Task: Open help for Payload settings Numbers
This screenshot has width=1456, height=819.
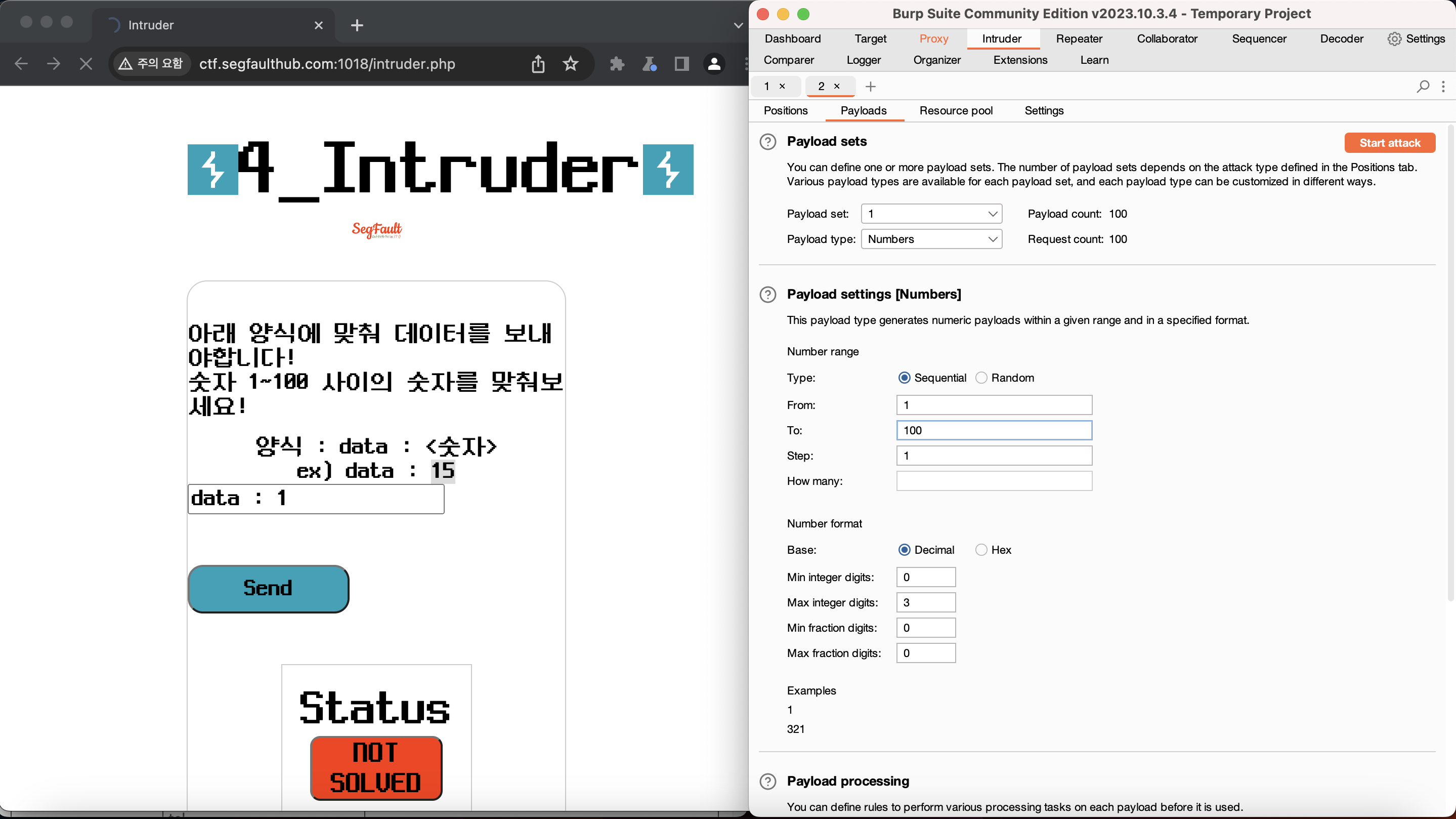Action: click(767, 294)
